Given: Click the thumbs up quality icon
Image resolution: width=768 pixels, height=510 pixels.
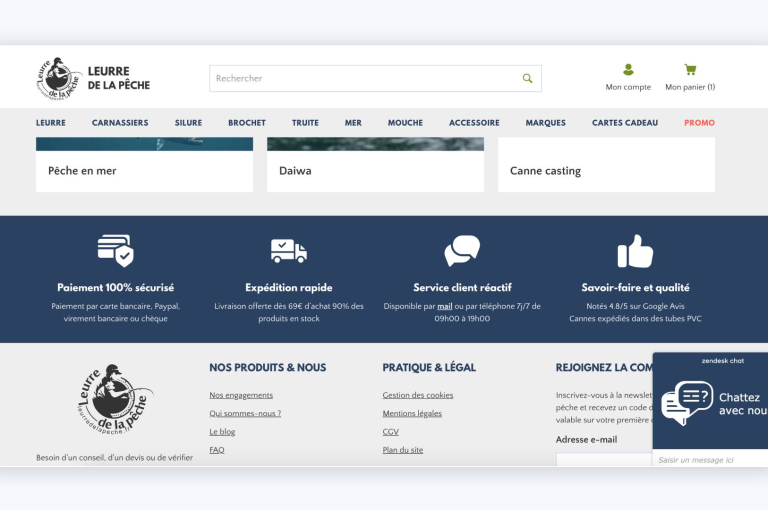Looking at the screenshot, I should click(x=635, y=252).
